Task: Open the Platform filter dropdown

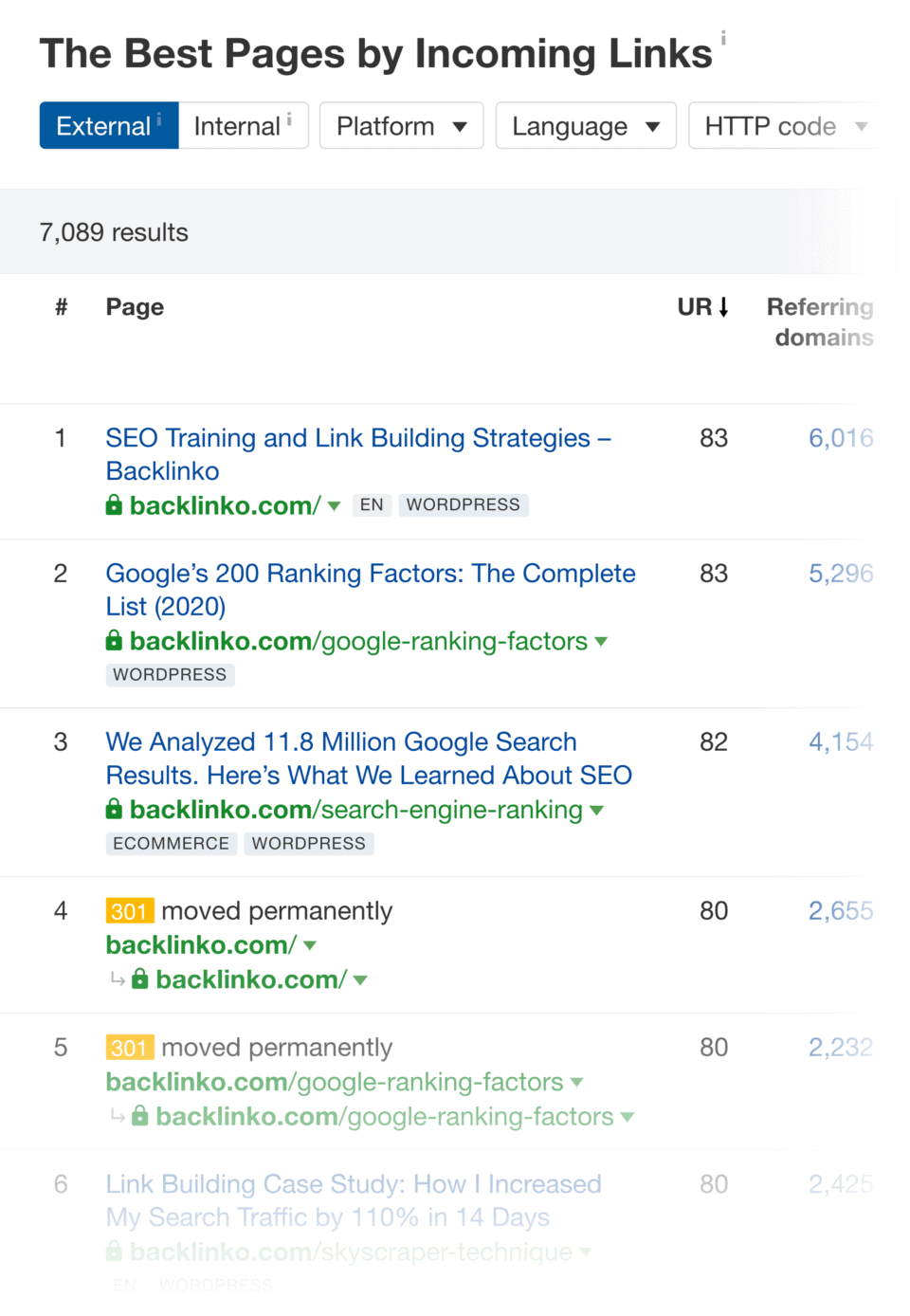Action: click(401, 126)
